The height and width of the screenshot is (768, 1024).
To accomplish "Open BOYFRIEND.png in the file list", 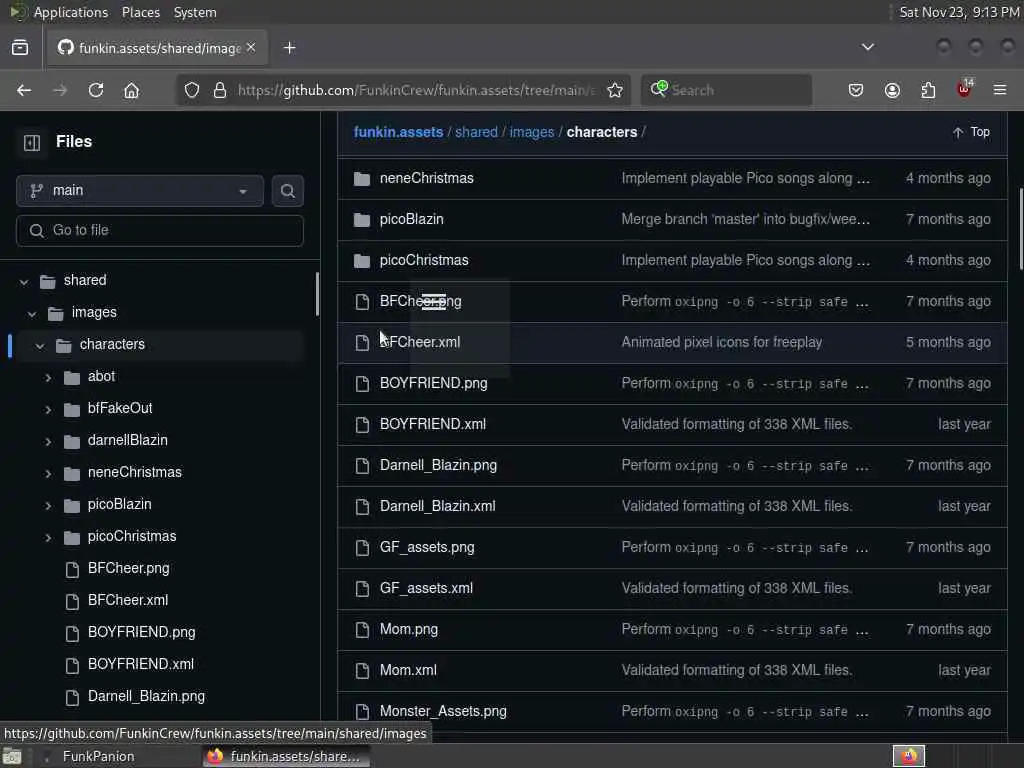I will pos(434,383).
